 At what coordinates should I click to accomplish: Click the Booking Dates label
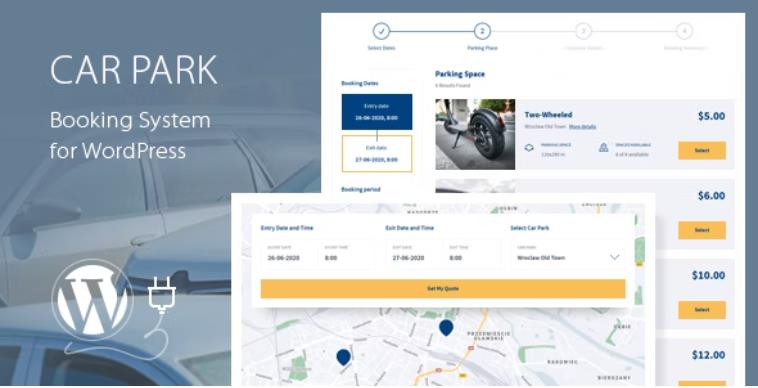point(360,83)
